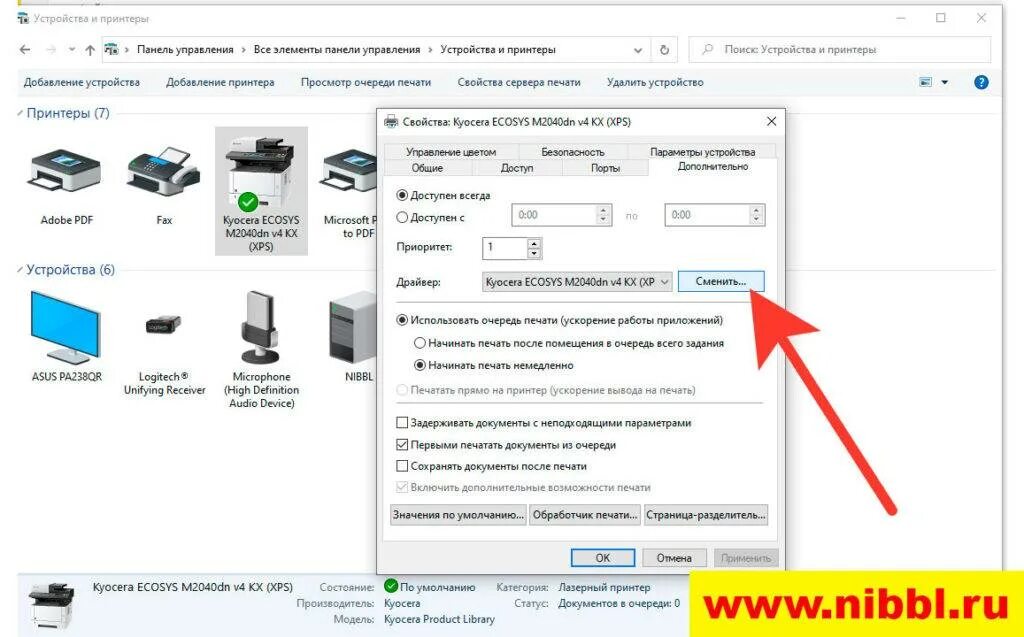Click Добавление устройства in the toolbar
The width and height of the screenshot is (1024, 637).
point(82,82)
